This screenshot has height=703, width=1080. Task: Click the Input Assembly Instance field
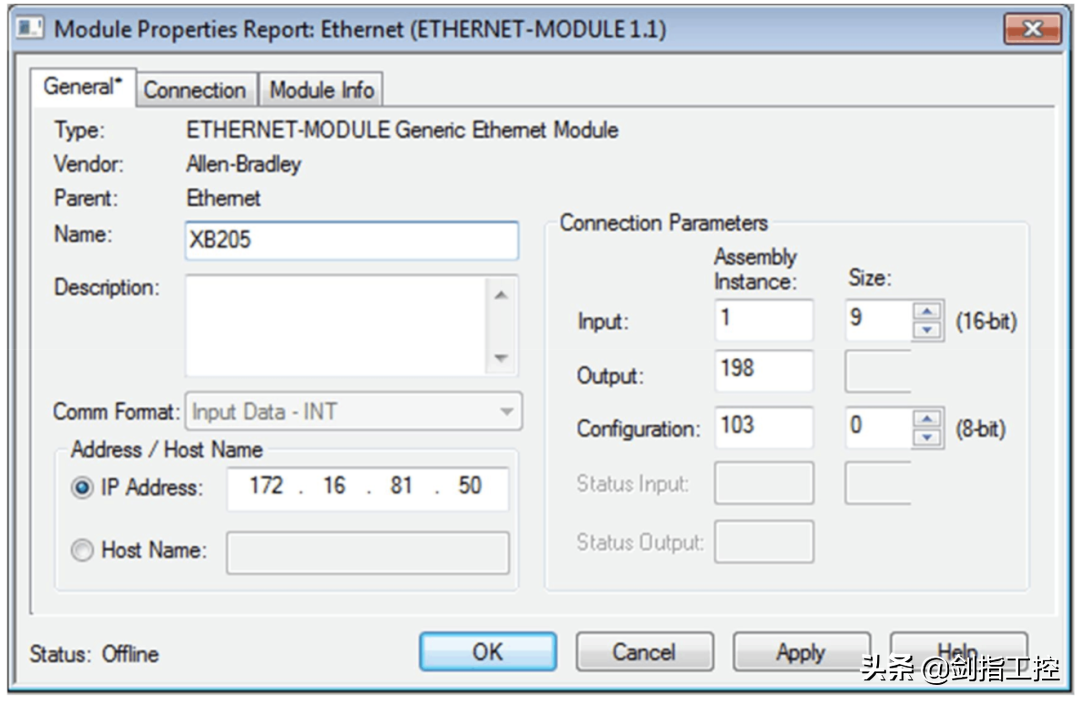click(x=764, y=321)
